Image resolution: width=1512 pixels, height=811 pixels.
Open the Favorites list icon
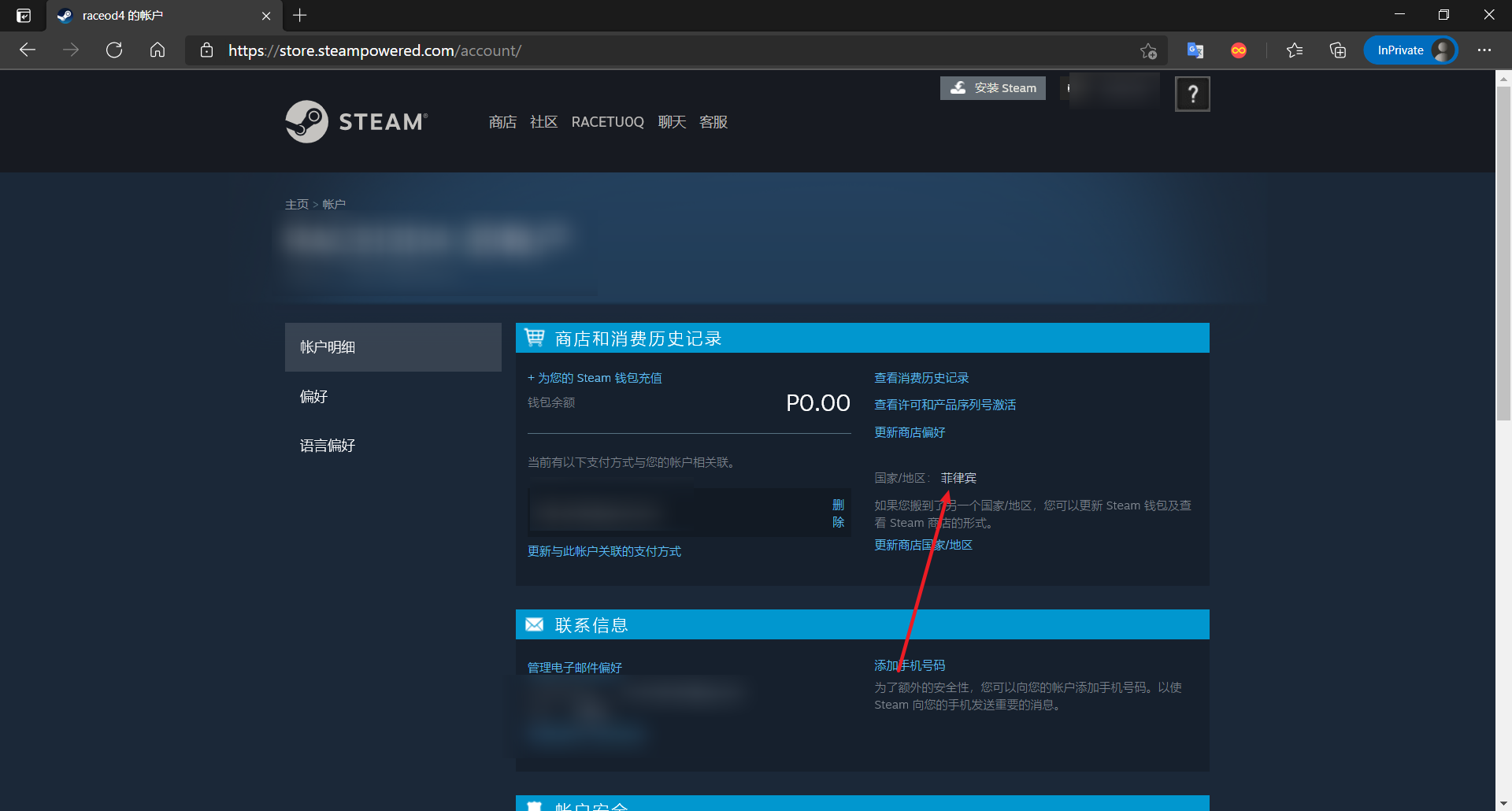[x=1294, y=50]
